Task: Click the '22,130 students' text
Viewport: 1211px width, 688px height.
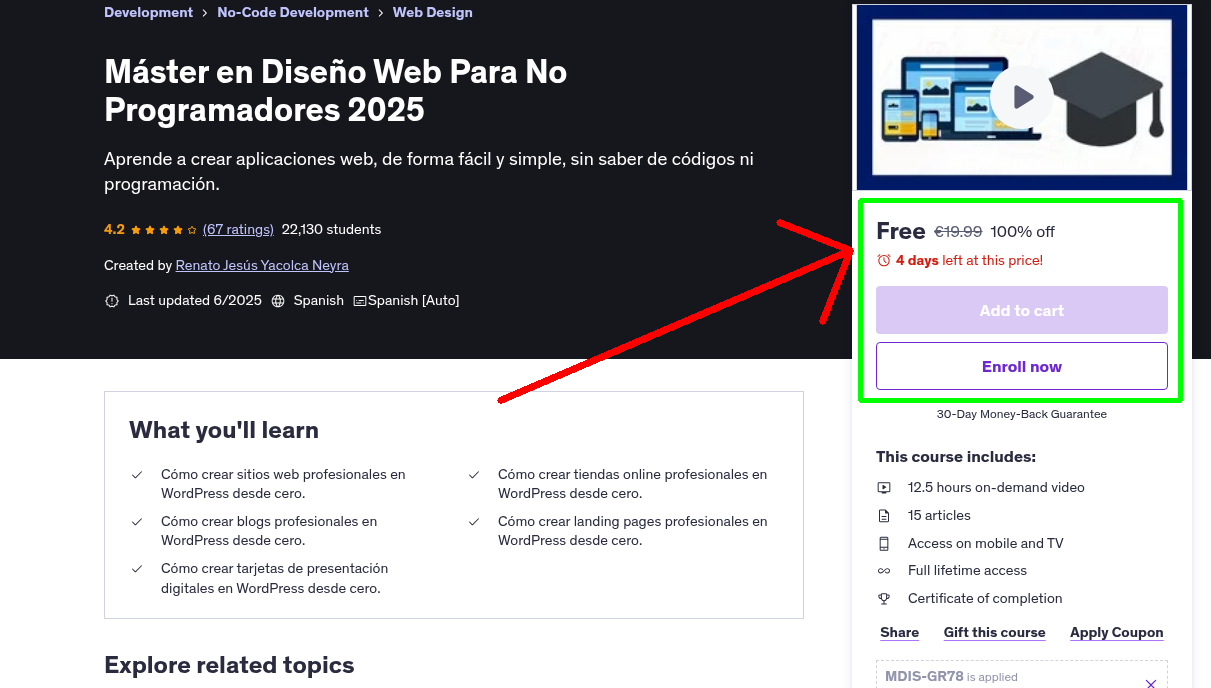Action: coord(331,229)
